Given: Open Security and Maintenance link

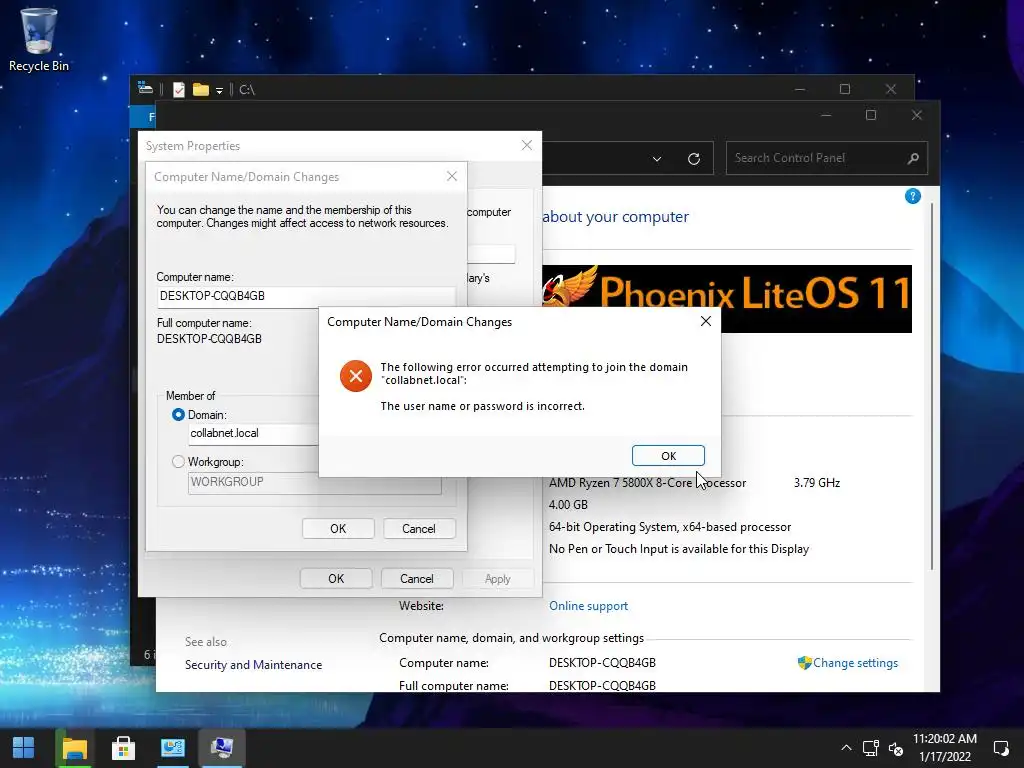Looking at the screenshot, I should point(253,665).
